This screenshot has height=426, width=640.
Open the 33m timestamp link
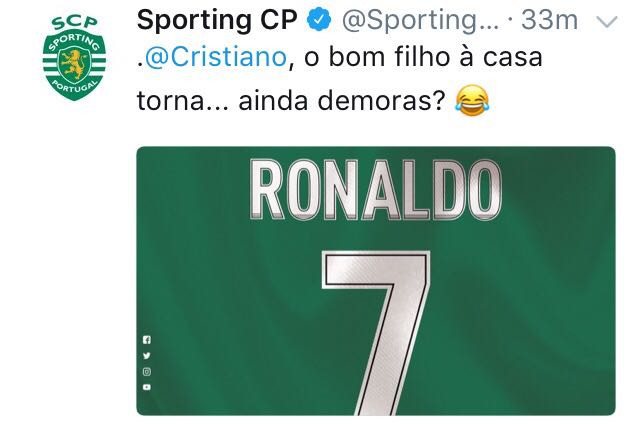coord(549,20)
